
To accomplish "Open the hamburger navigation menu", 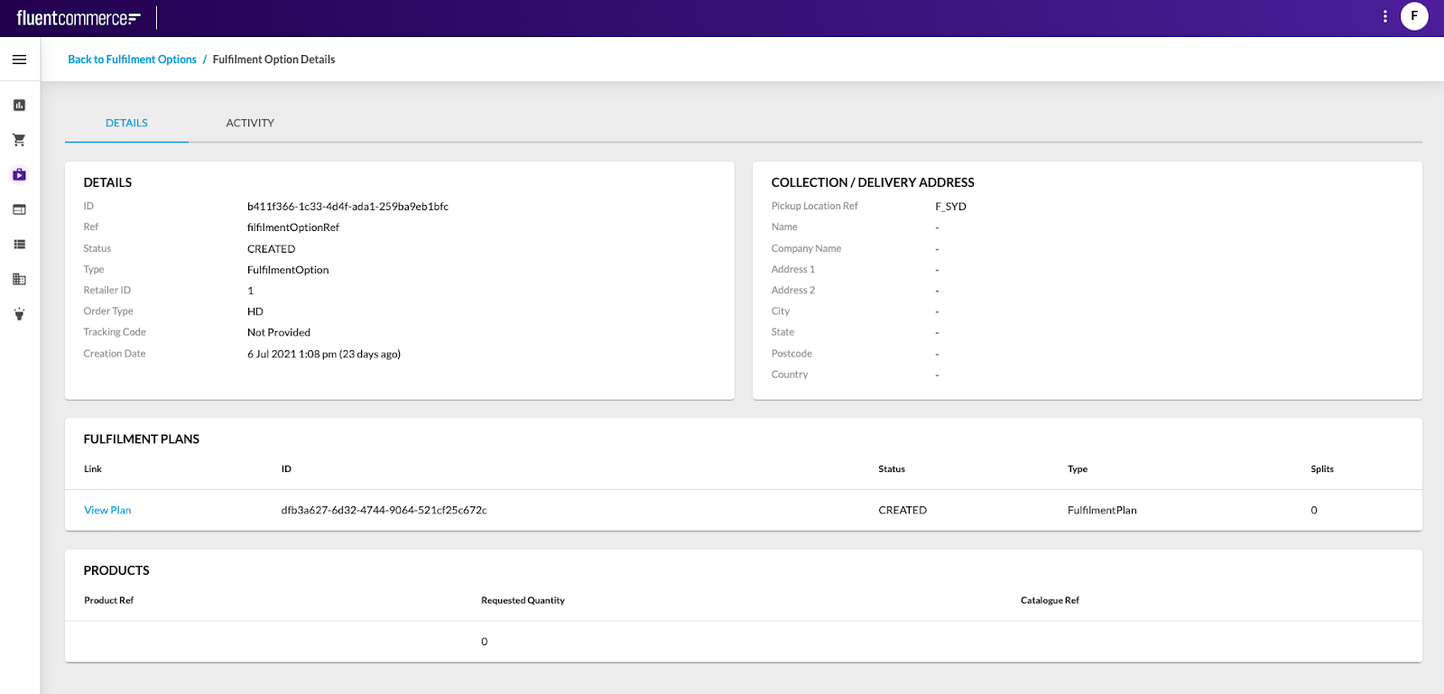I will tap(18, 59).
